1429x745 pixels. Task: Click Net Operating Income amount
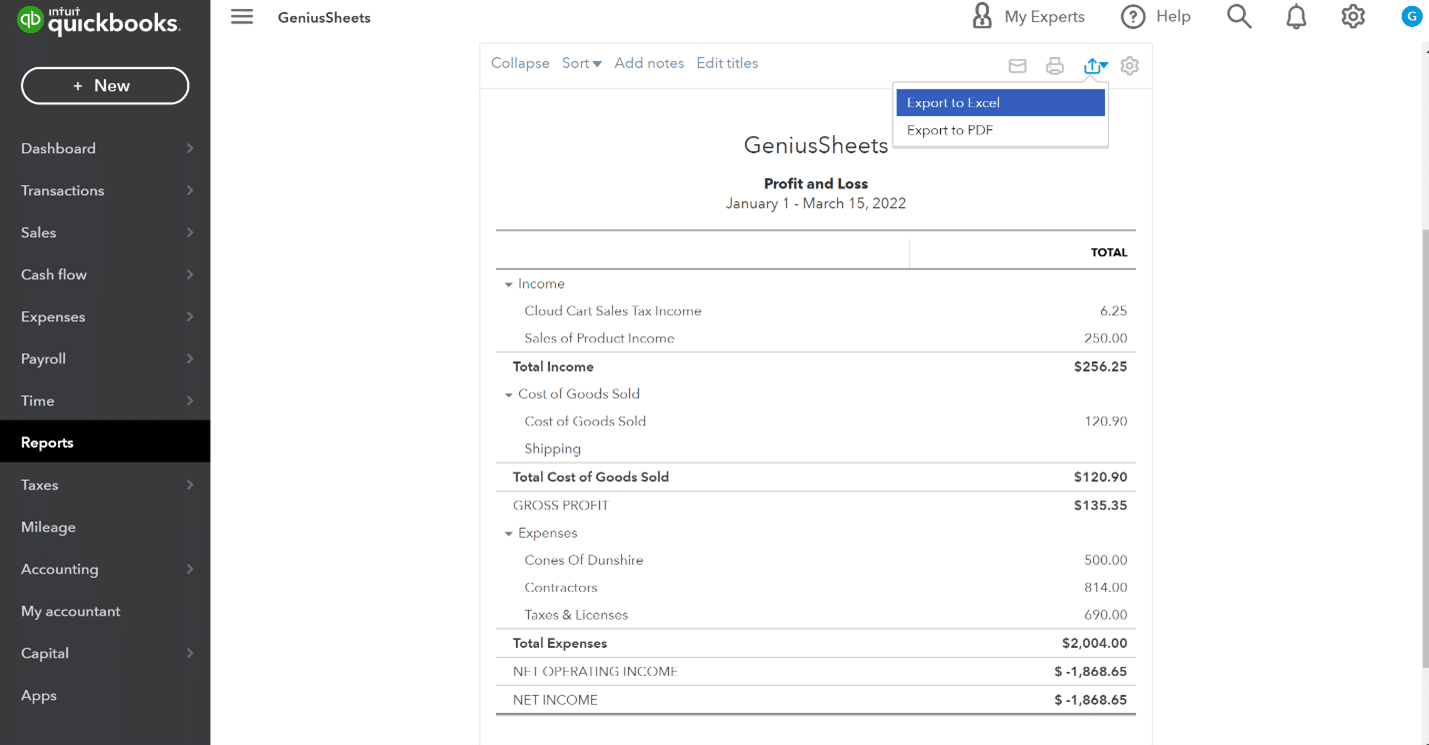click(x=1090, y=671)
